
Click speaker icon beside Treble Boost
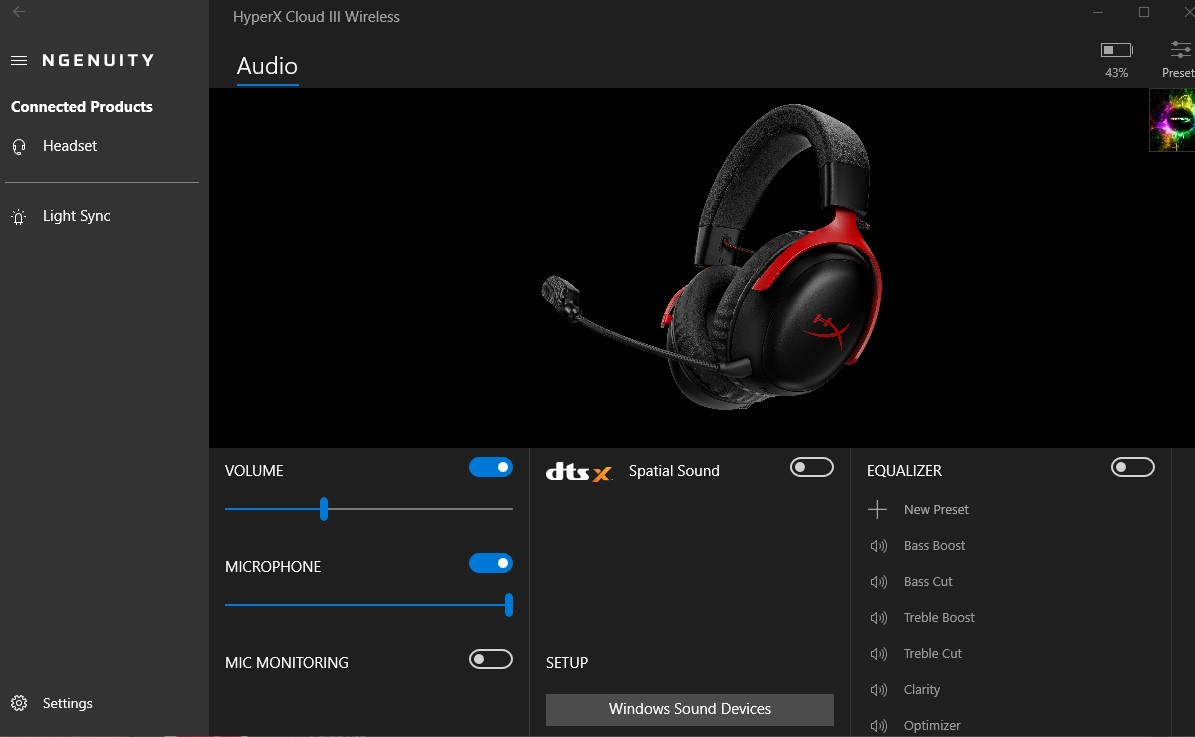(x=879, y=617)
